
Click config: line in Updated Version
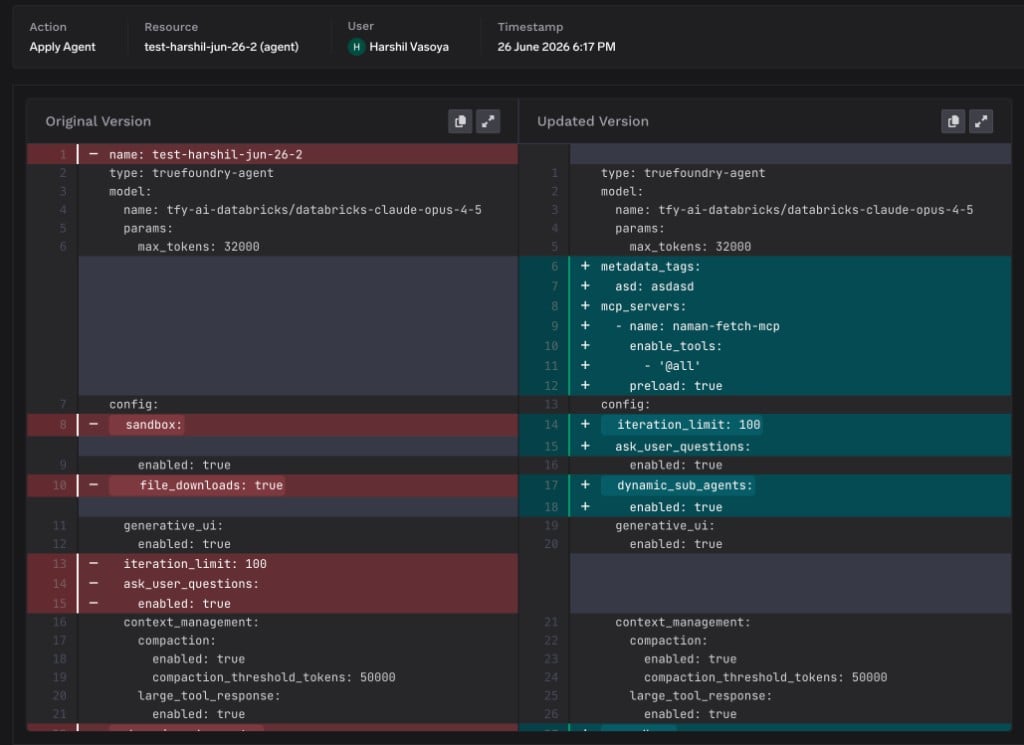626,405
